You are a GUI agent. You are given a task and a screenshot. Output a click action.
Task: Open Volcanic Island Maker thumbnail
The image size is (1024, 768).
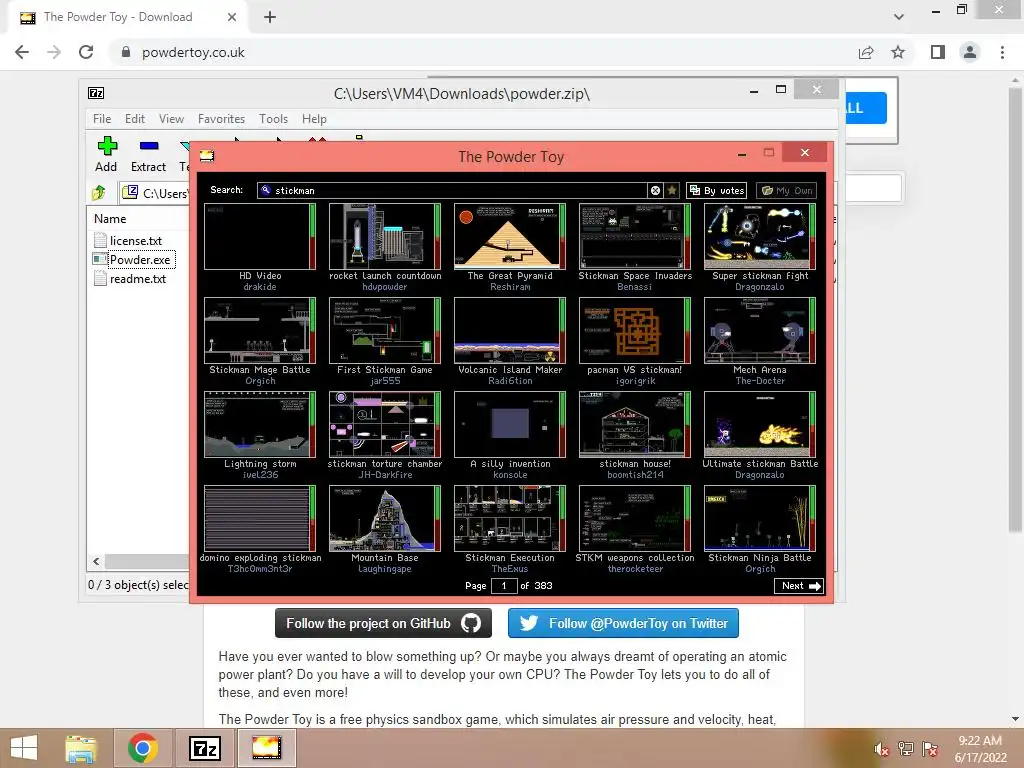point(509,330)
